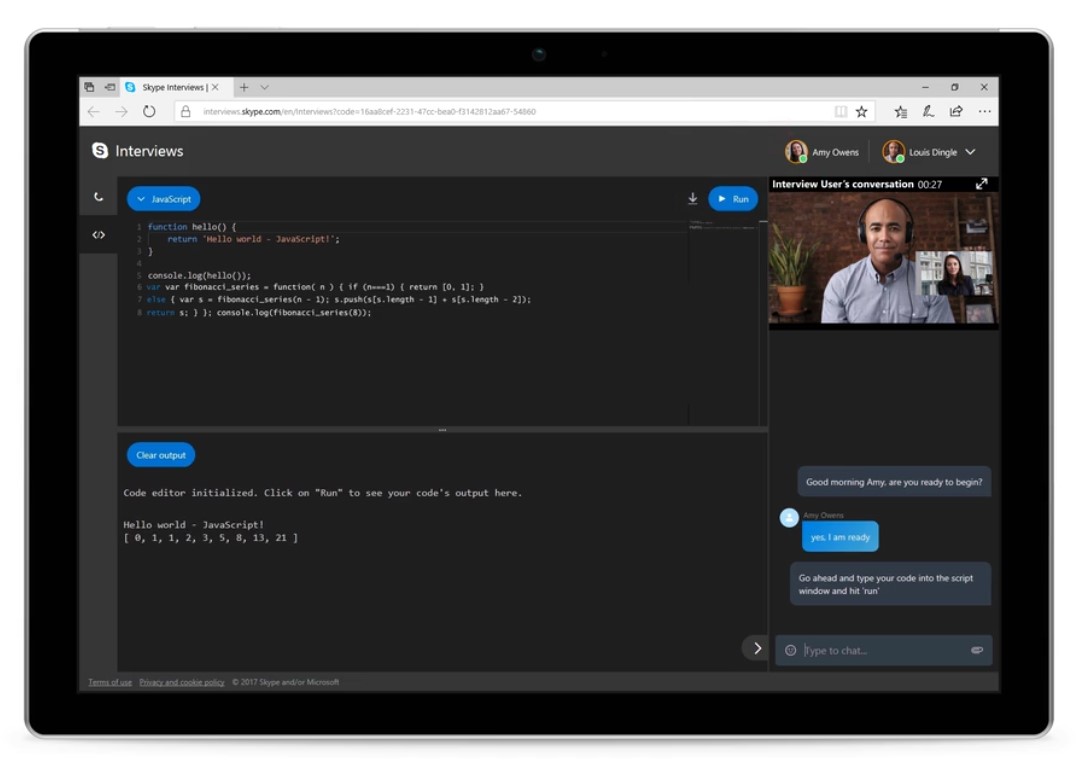Click the 'Hello world - JavaScript!' output line
1080x768 pixels.
click(x=194, y=525)
